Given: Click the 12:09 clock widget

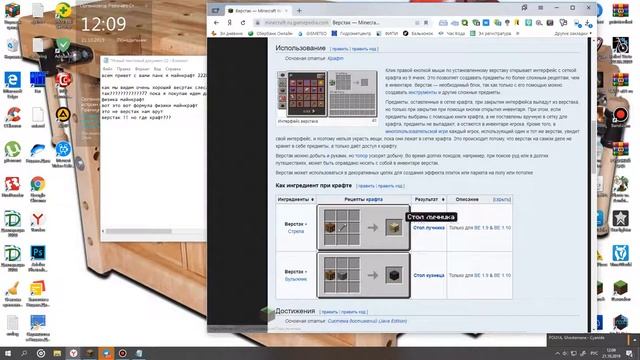Looking at the screenshot, I should point(104,24).
